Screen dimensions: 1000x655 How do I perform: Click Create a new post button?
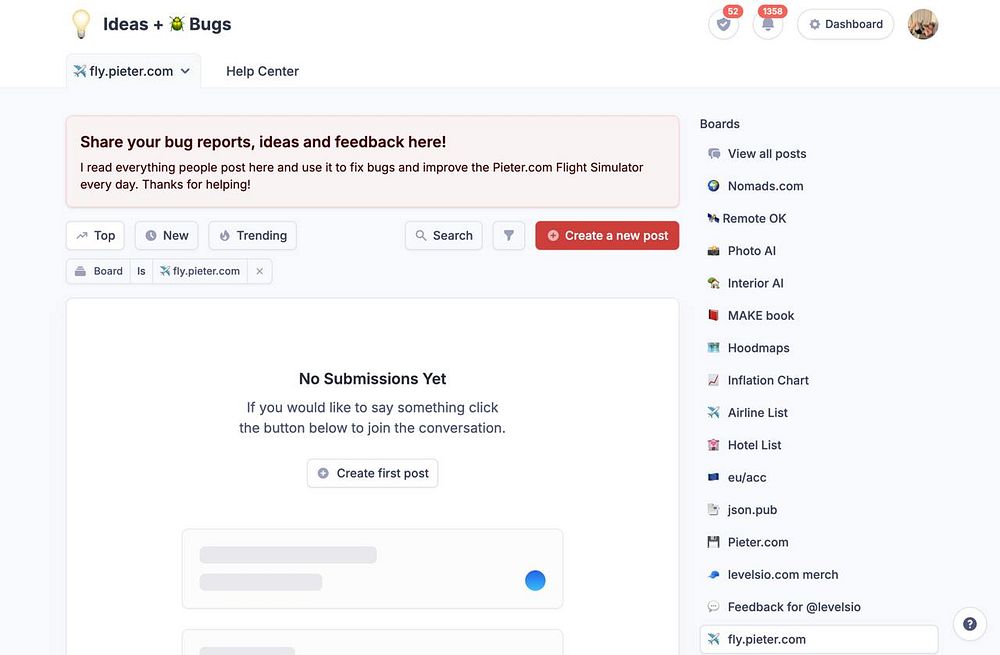(607, 235)
